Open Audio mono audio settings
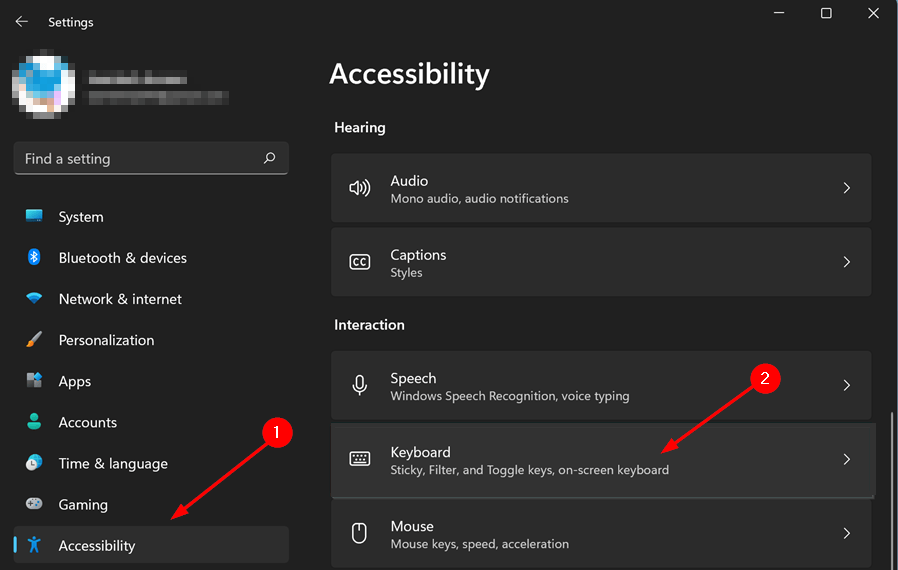This screenshot has height=570, width=898. pos(601,188)
